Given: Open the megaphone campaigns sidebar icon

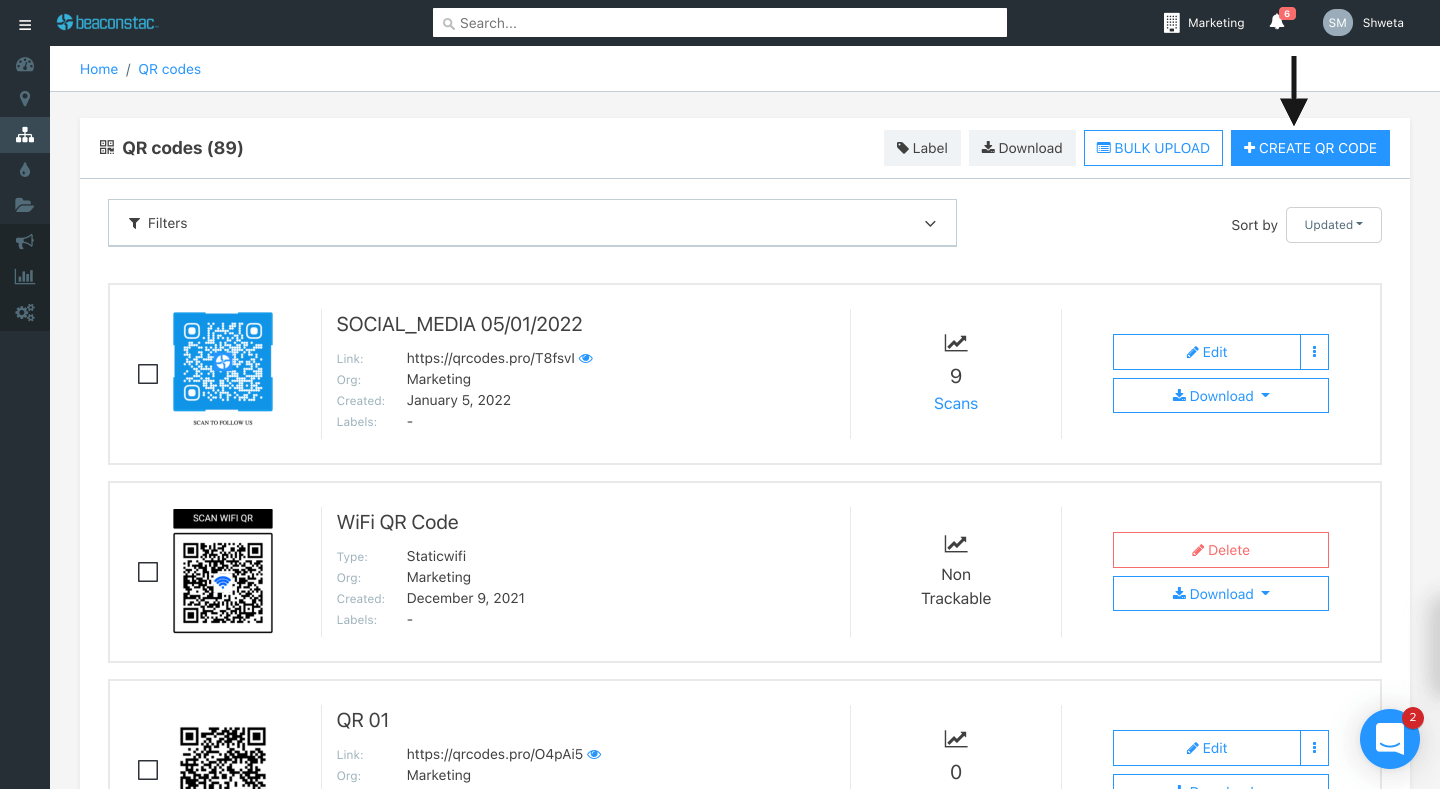Looking at the screenshot, I should (25, 241).
